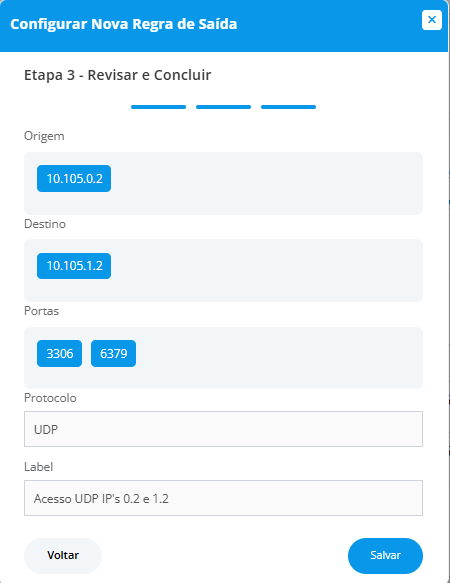Select the port 6379 chip

(113, 353)
